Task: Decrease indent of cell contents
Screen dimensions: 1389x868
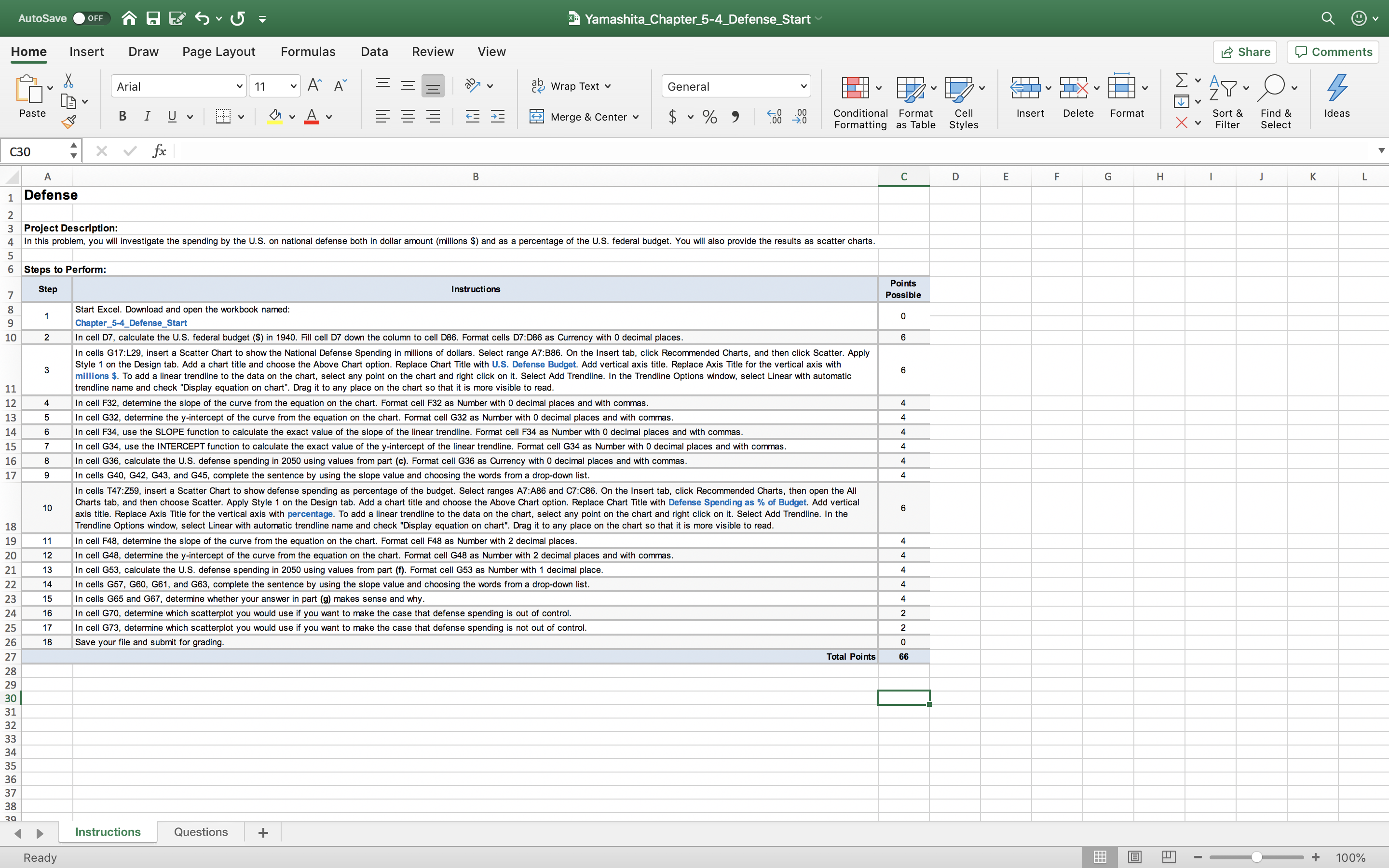Action: click(472, 117)
